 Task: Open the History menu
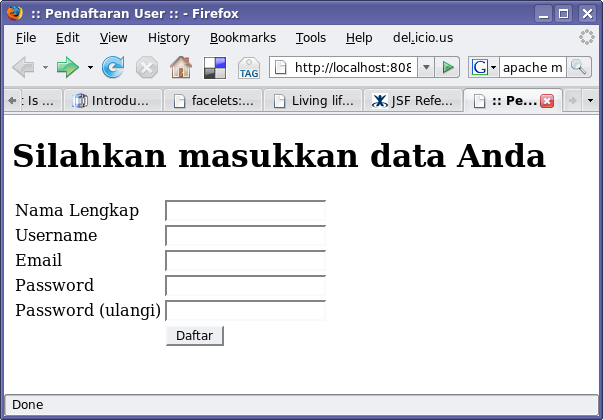(x=168, y=38)
